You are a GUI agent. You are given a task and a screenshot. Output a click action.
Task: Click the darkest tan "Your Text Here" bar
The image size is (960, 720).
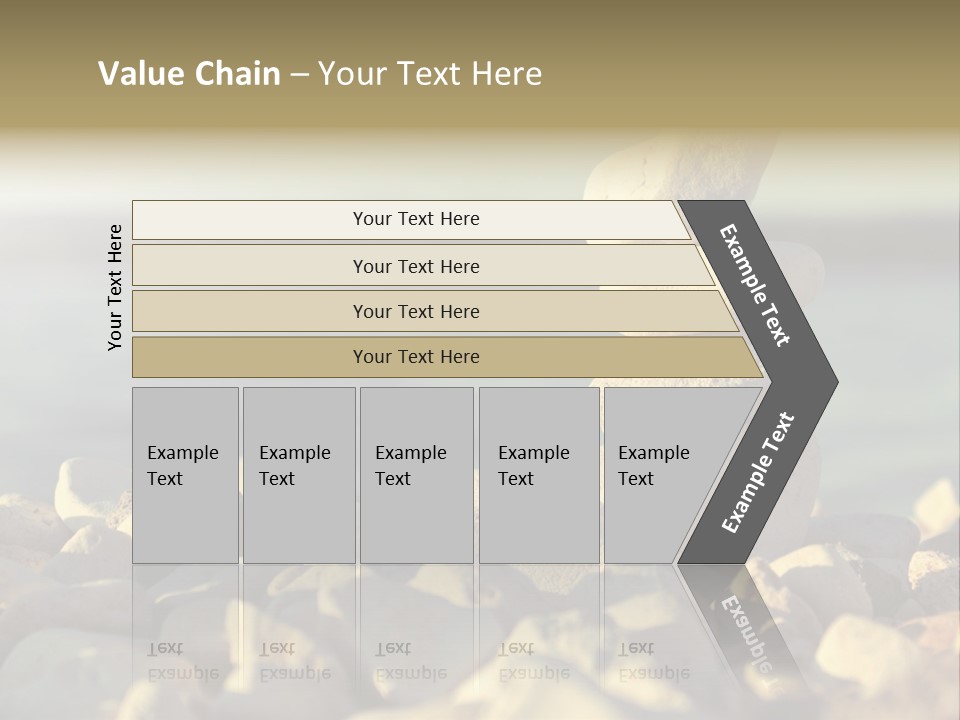(x=416, y=357)
